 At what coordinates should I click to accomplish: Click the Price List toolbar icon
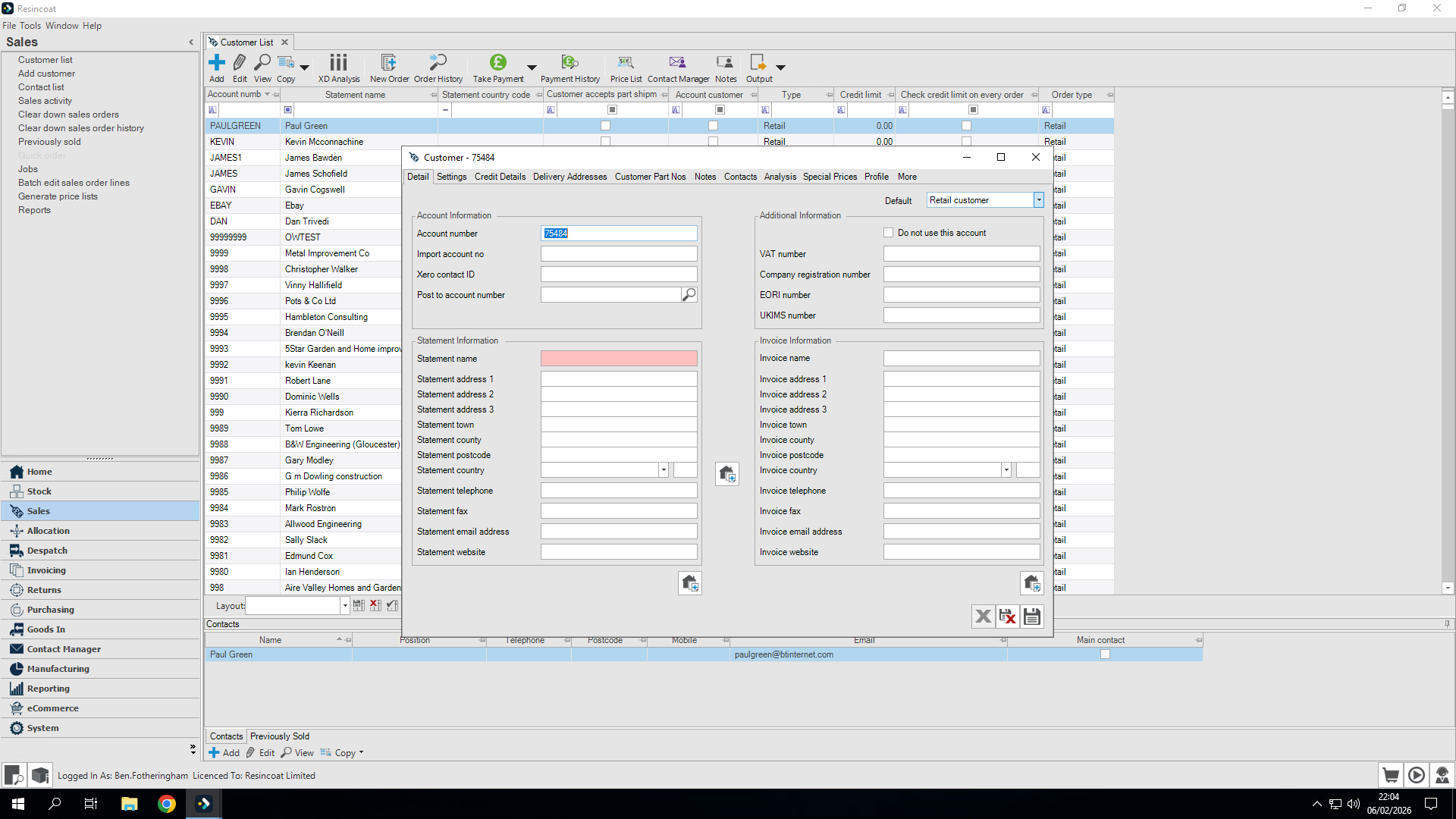pos(625,63)
